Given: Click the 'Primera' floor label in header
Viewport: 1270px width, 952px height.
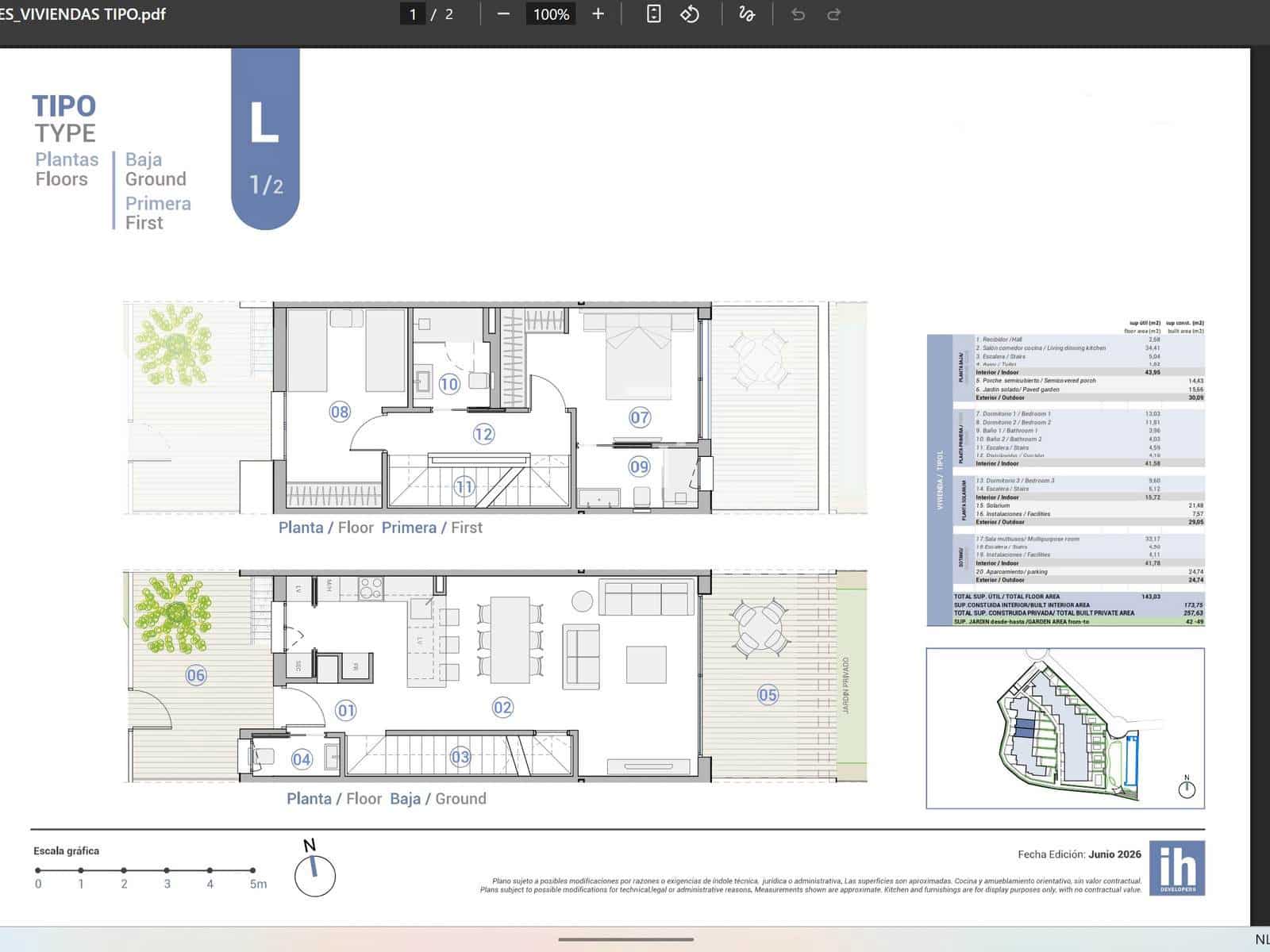Looking at the screenshot, I should (158, 203).
